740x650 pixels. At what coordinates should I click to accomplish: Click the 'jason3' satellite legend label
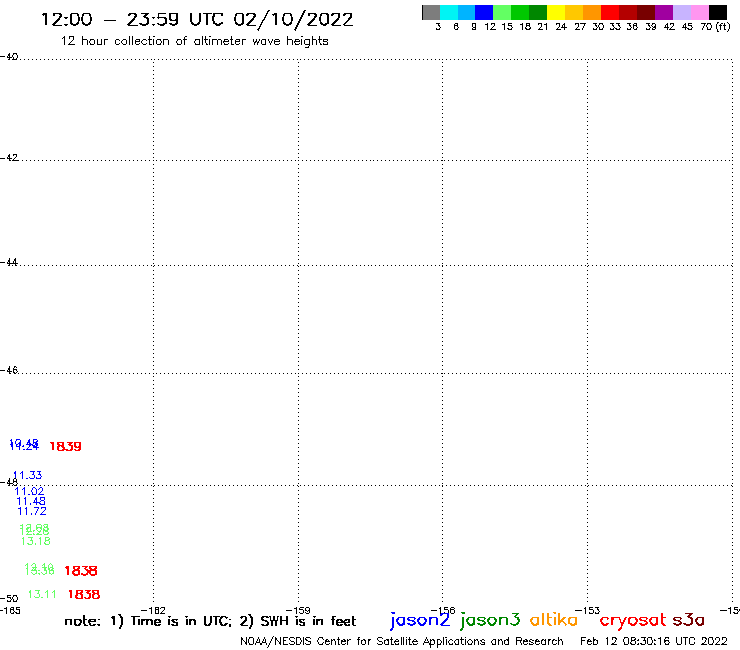[x=490, y=620]
